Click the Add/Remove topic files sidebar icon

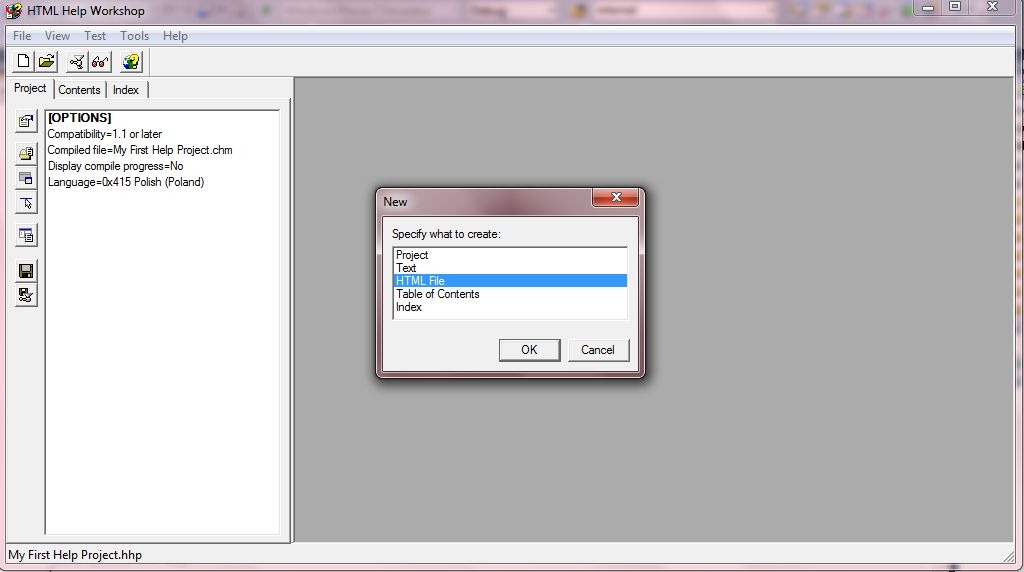(x=26, y=154)
